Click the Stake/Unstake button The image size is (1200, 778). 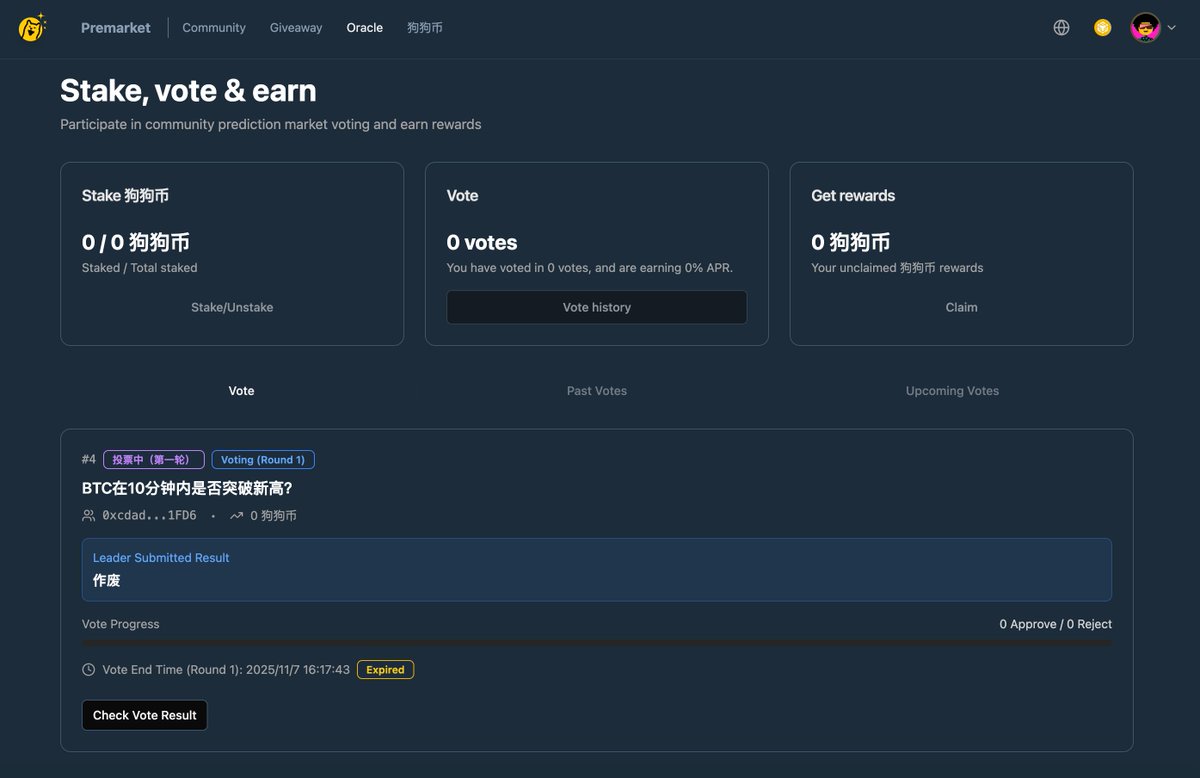[x=232, y=307]
